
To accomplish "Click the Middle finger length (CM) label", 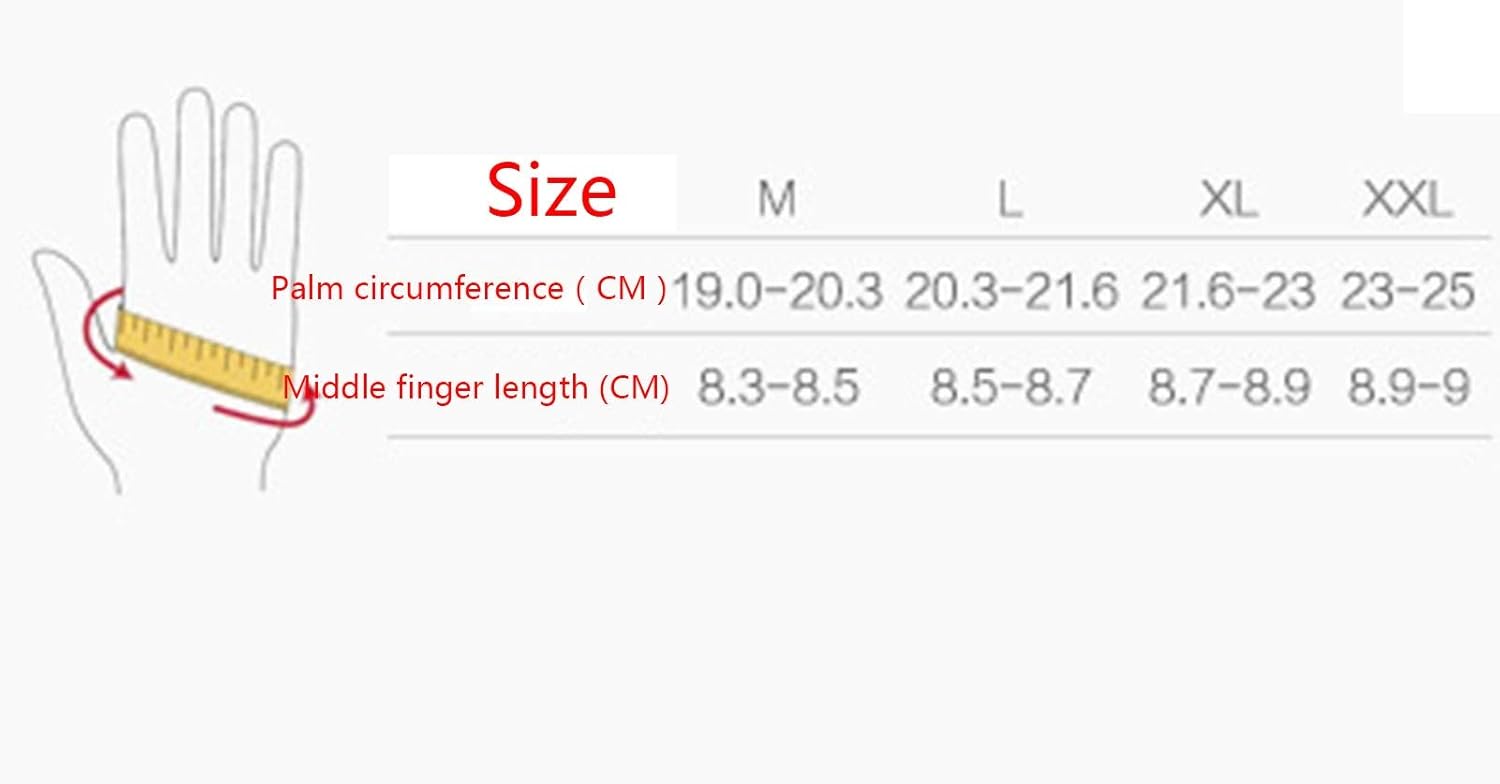I will [x=476, y=386].
